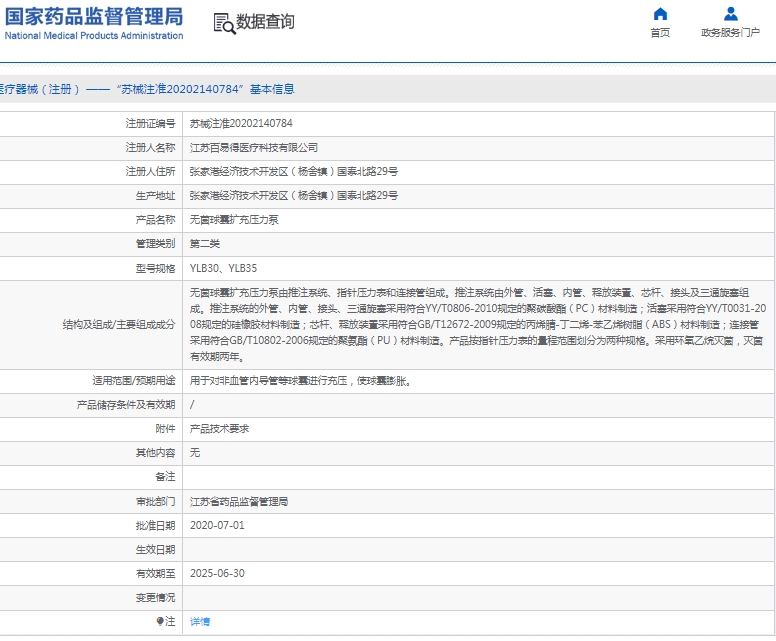This screenshot has width=776, height=641.
Task: Click the 数据查询 search document icon
Action: tap(224, 23)
